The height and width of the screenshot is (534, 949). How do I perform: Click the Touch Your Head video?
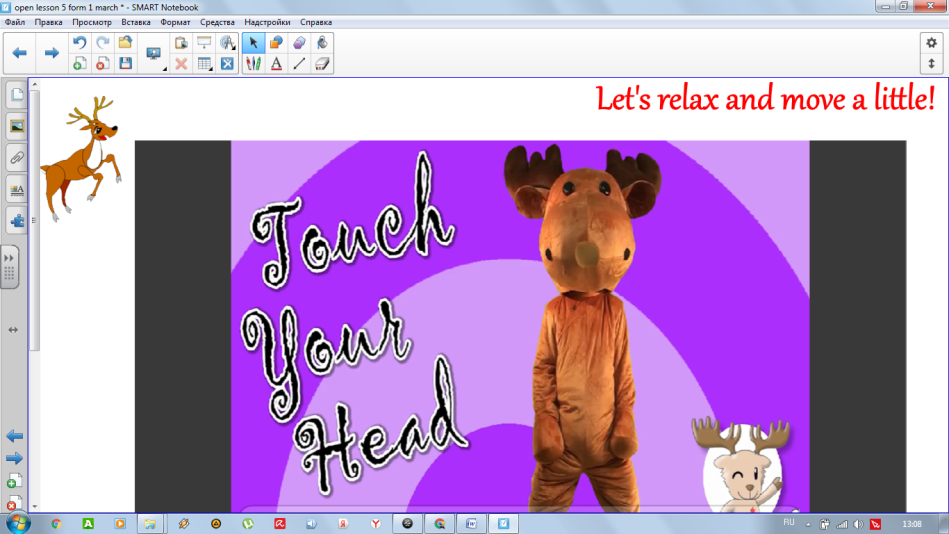pyautogui.click(x=520, y=326)
